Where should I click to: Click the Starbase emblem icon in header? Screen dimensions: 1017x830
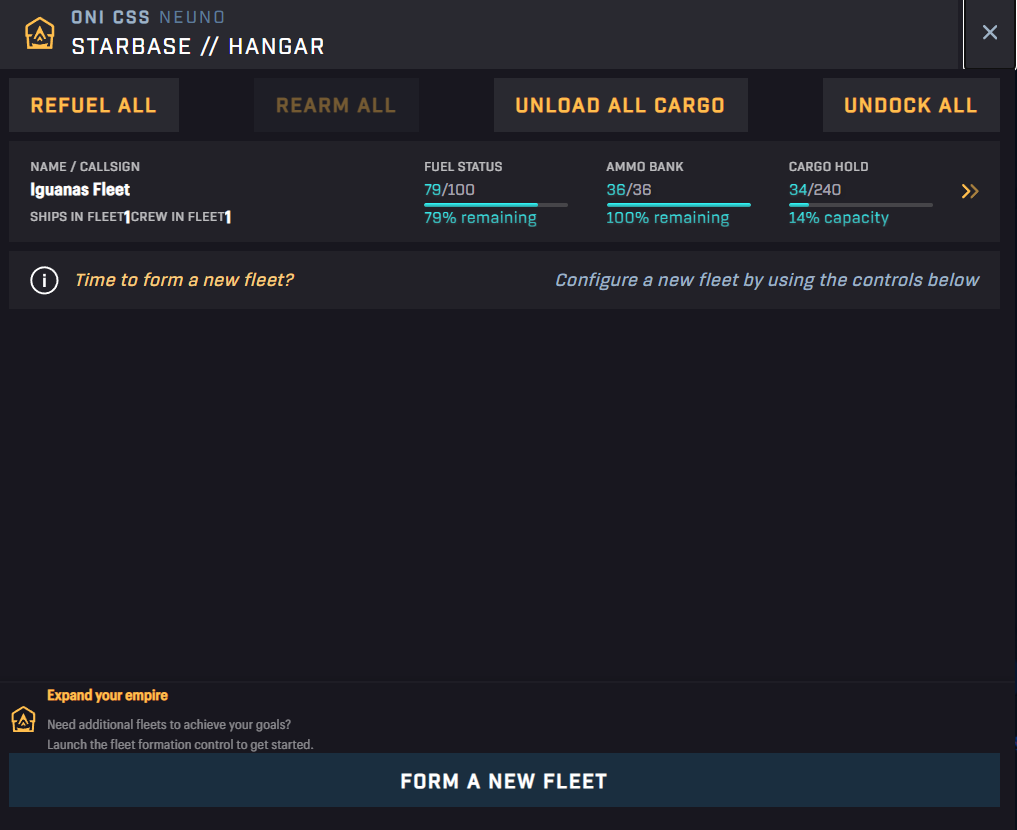point(40,33)
